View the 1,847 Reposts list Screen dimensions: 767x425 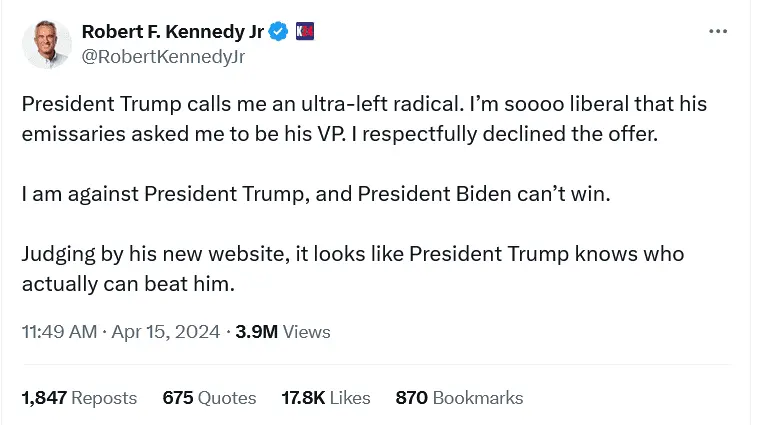[x=79, y=398]
